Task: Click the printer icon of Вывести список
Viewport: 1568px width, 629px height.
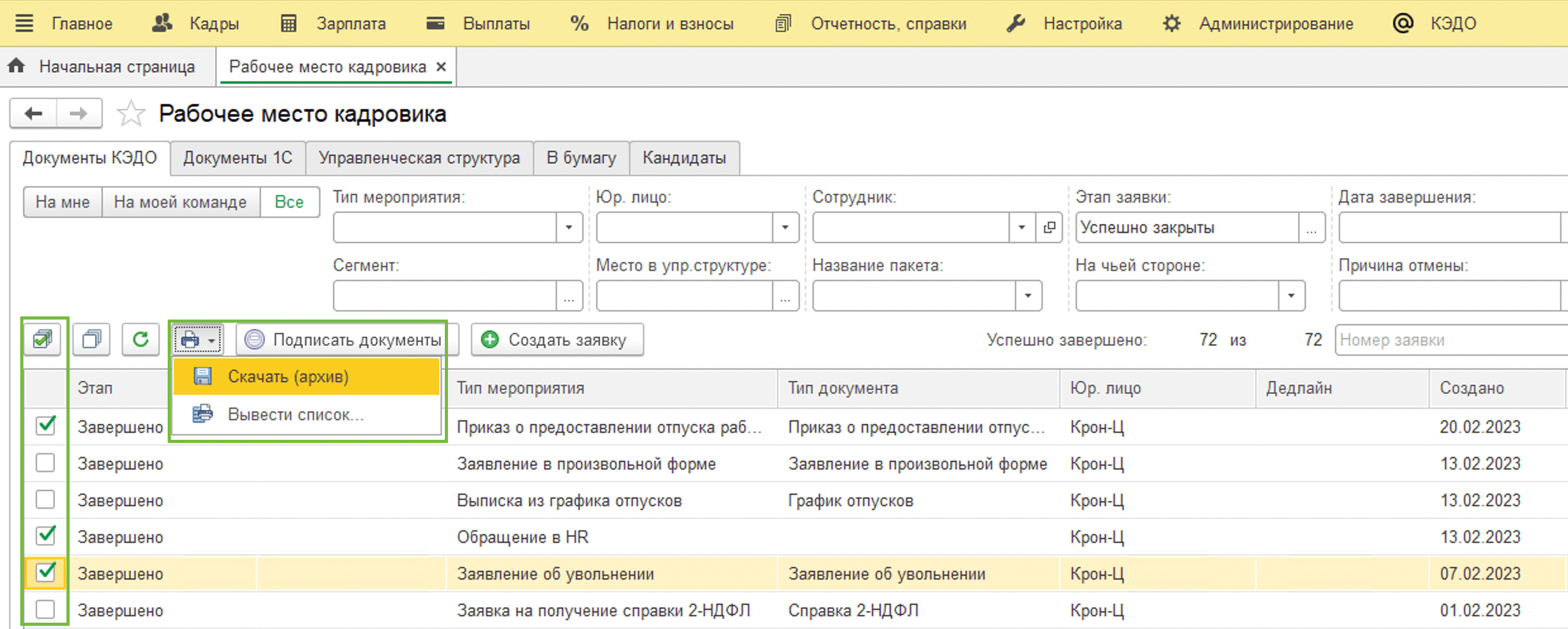Action: pyautogui.click(x=202, y=414)
